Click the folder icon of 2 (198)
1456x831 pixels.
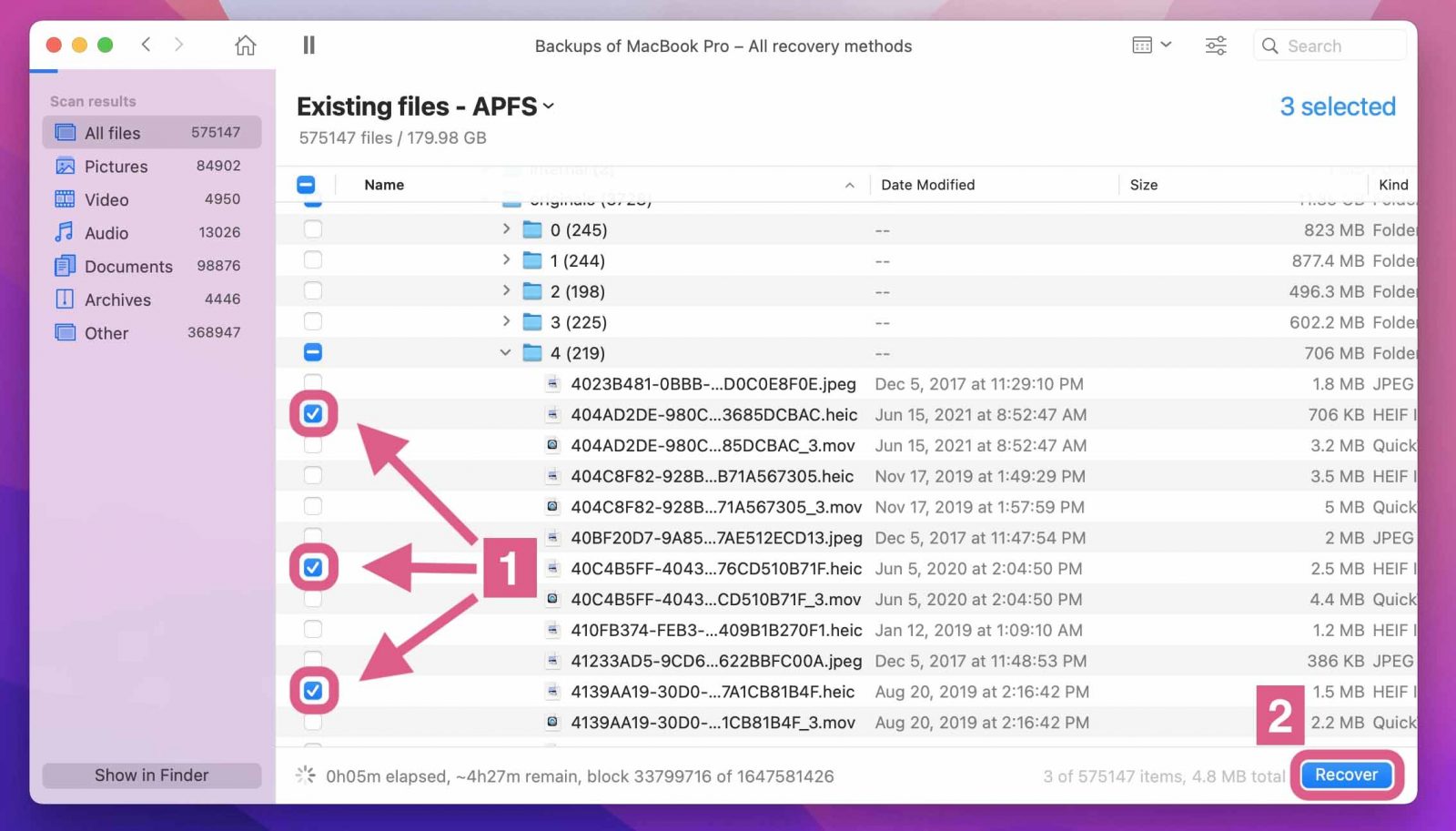tap(532, 291)
